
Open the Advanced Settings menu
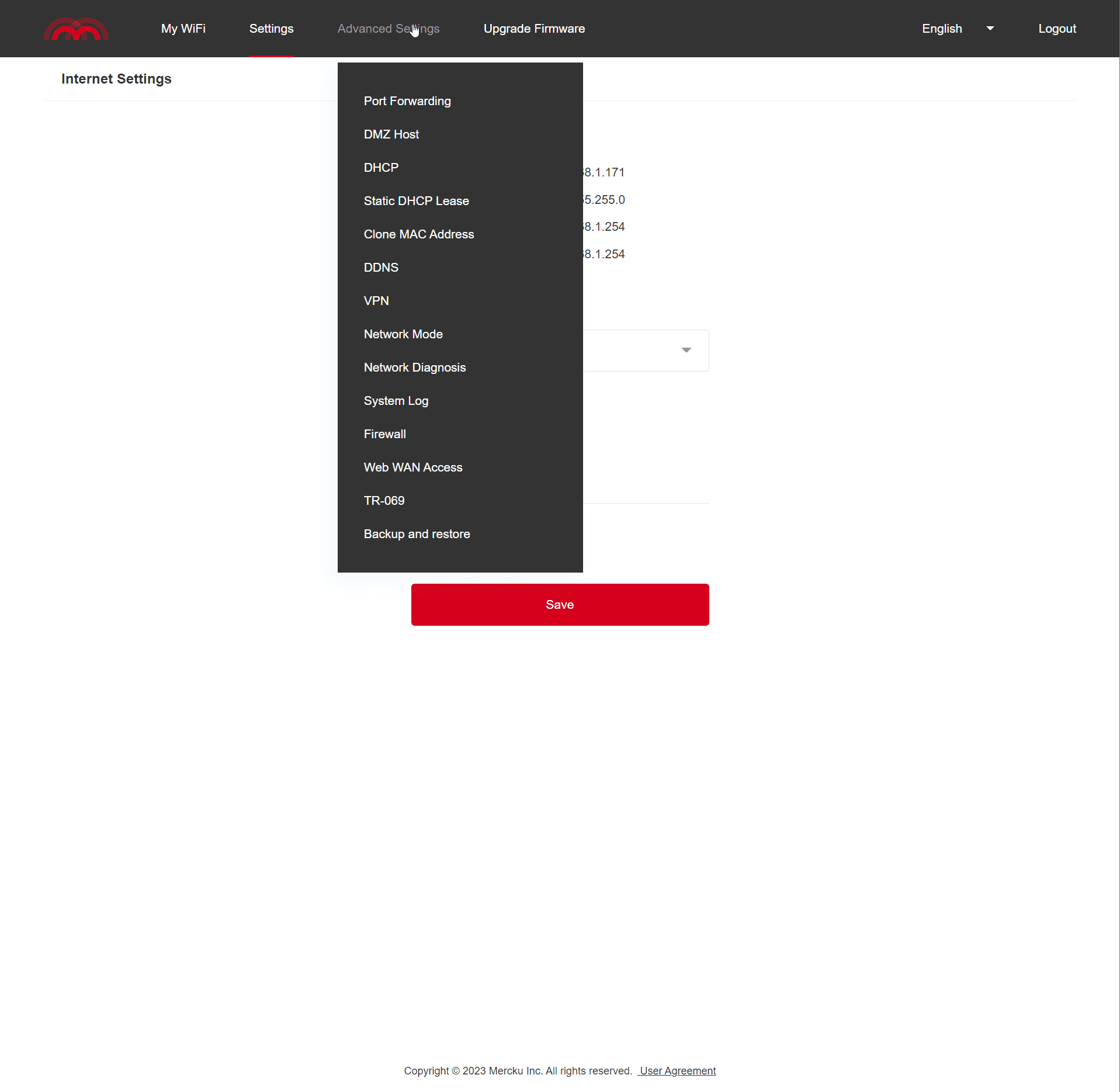coord(388,29)
